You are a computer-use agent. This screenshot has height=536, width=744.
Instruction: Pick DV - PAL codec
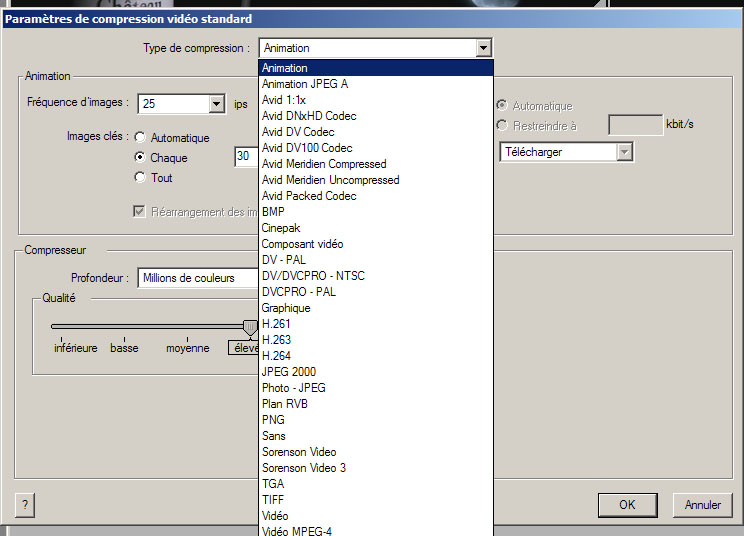coord(376,260)
